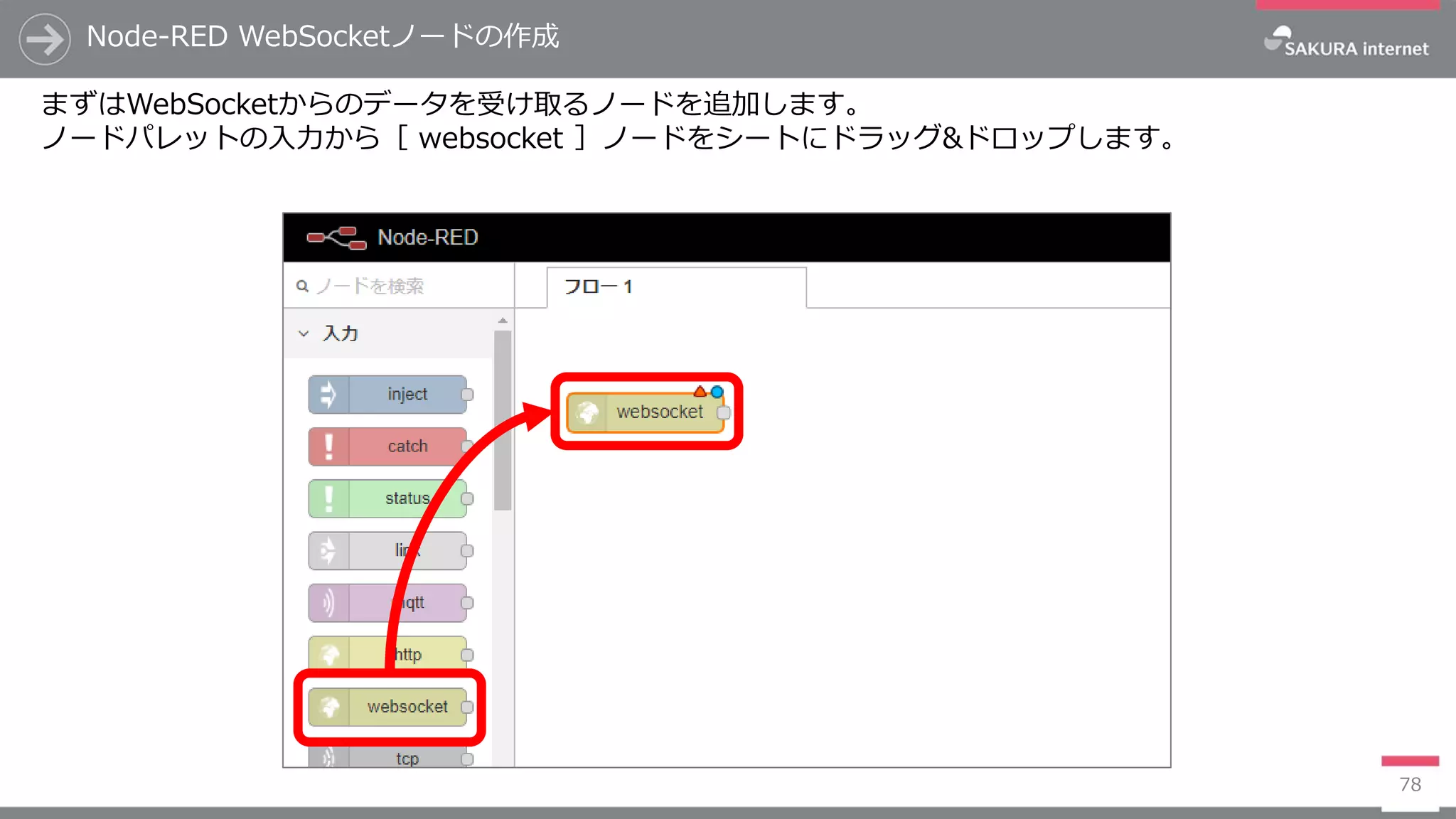Click the palette scrollbar thumb

coord(503,421)
